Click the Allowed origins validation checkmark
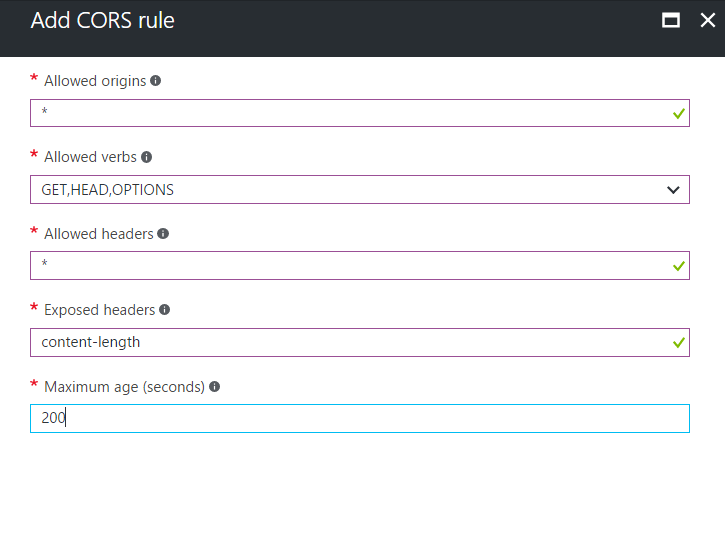Screen dimensions: 725x545 coord(679,113)
